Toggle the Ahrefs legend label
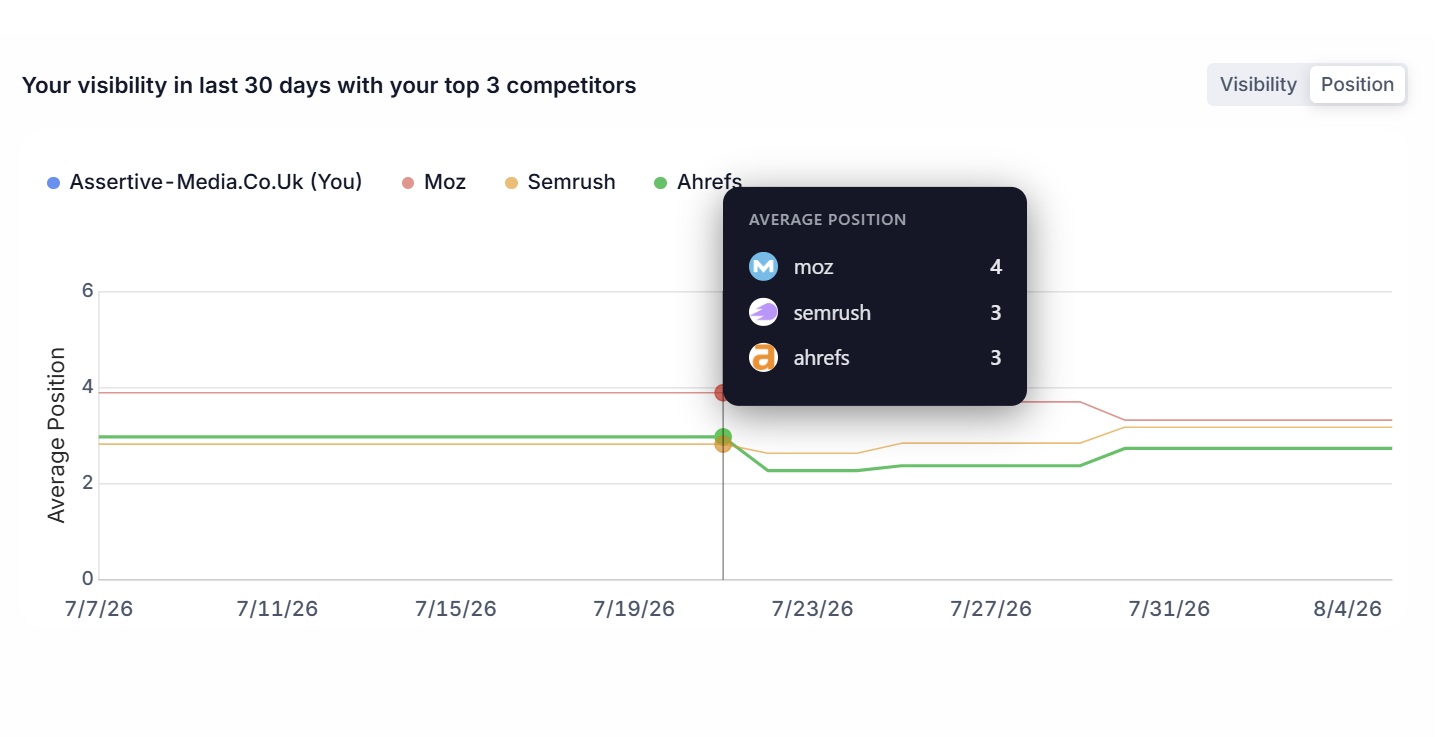 point(709,182)
